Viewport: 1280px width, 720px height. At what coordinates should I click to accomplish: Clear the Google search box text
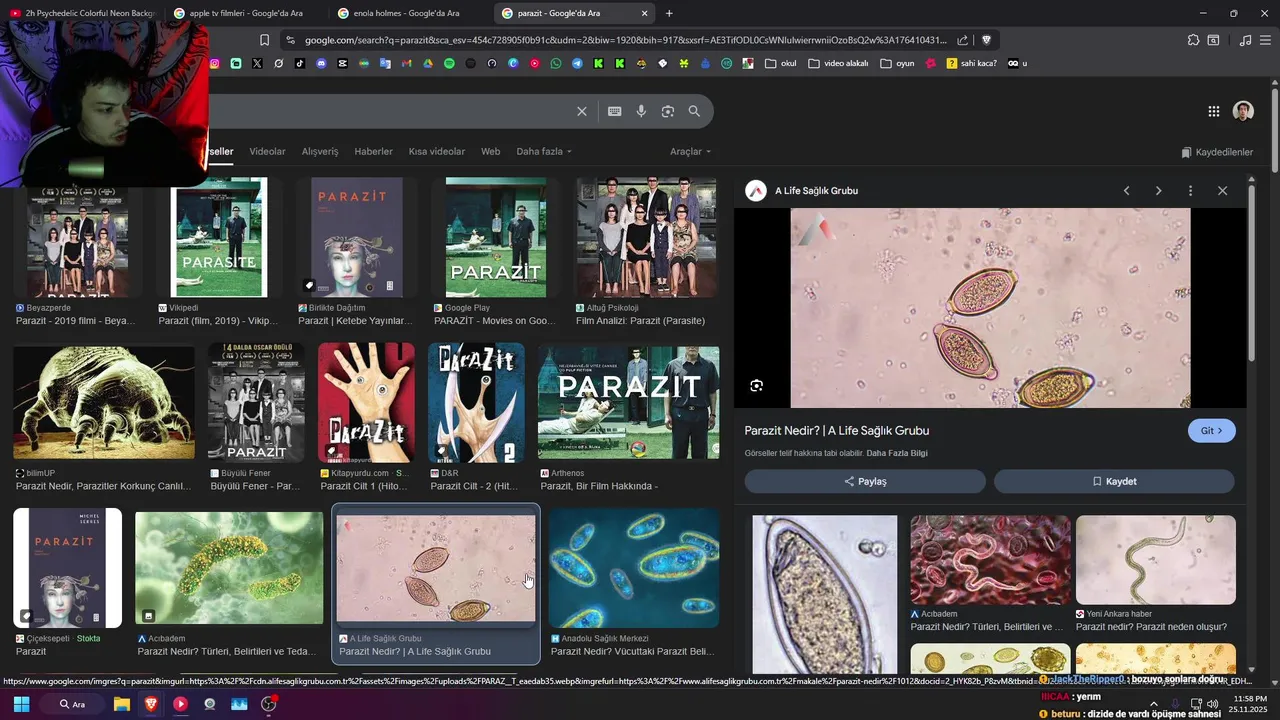coord(581,111)
